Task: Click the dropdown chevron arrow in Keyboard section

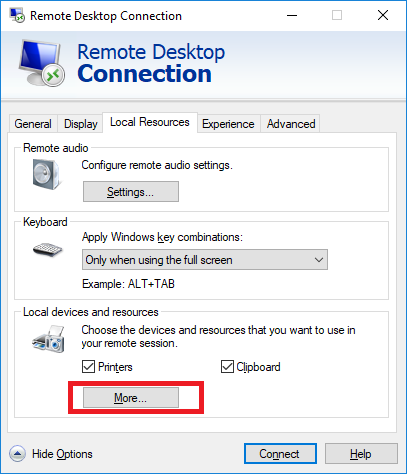Action: coord(319,260)
